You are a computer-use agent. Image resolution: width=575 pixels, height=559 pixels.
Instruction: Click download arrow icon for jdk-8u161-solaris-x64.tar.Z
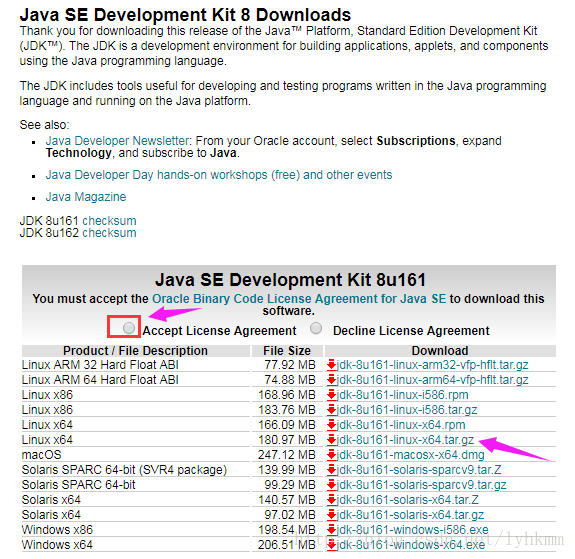point(332,500)
